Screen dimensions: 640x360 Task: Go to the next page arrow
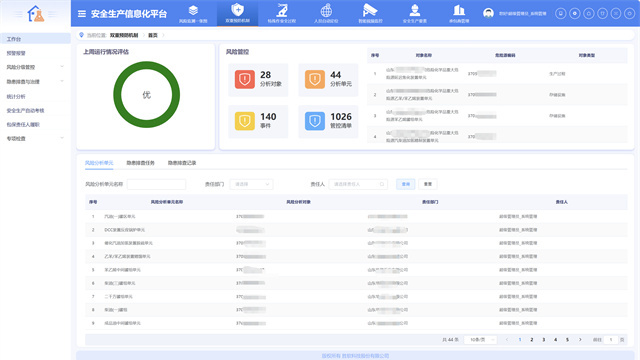[580, 340]
